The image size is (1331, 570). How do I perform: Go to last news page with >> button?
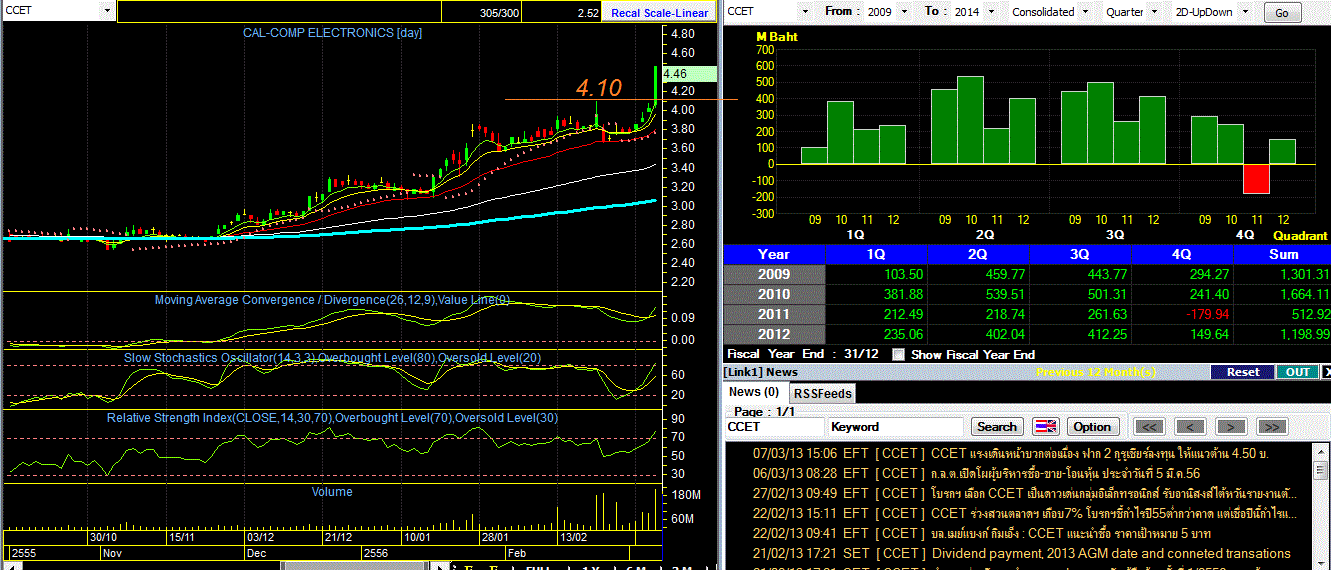[1271, 426]
